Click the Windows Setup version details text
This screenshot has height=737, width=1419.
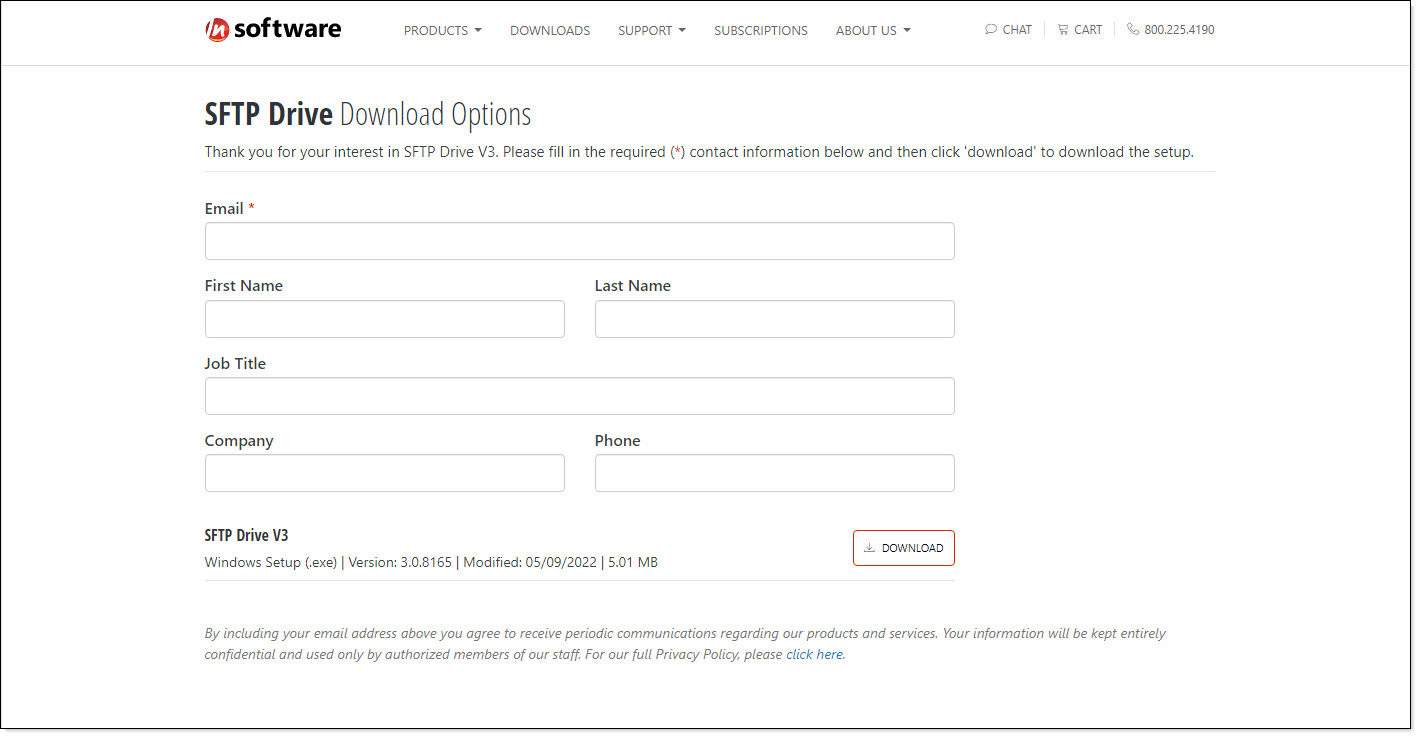(431, 562)
